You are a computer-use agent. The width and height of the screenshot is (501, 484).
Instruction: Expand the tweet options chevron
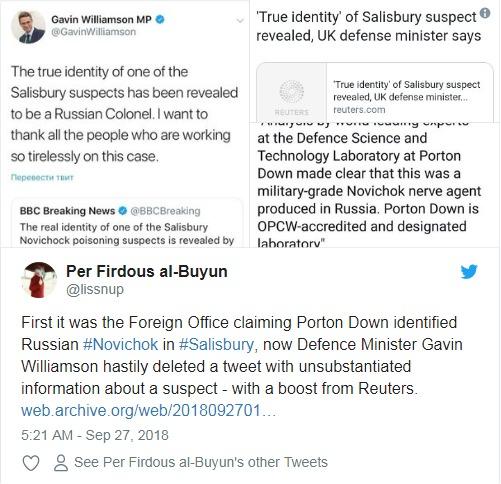coord(239,21)
